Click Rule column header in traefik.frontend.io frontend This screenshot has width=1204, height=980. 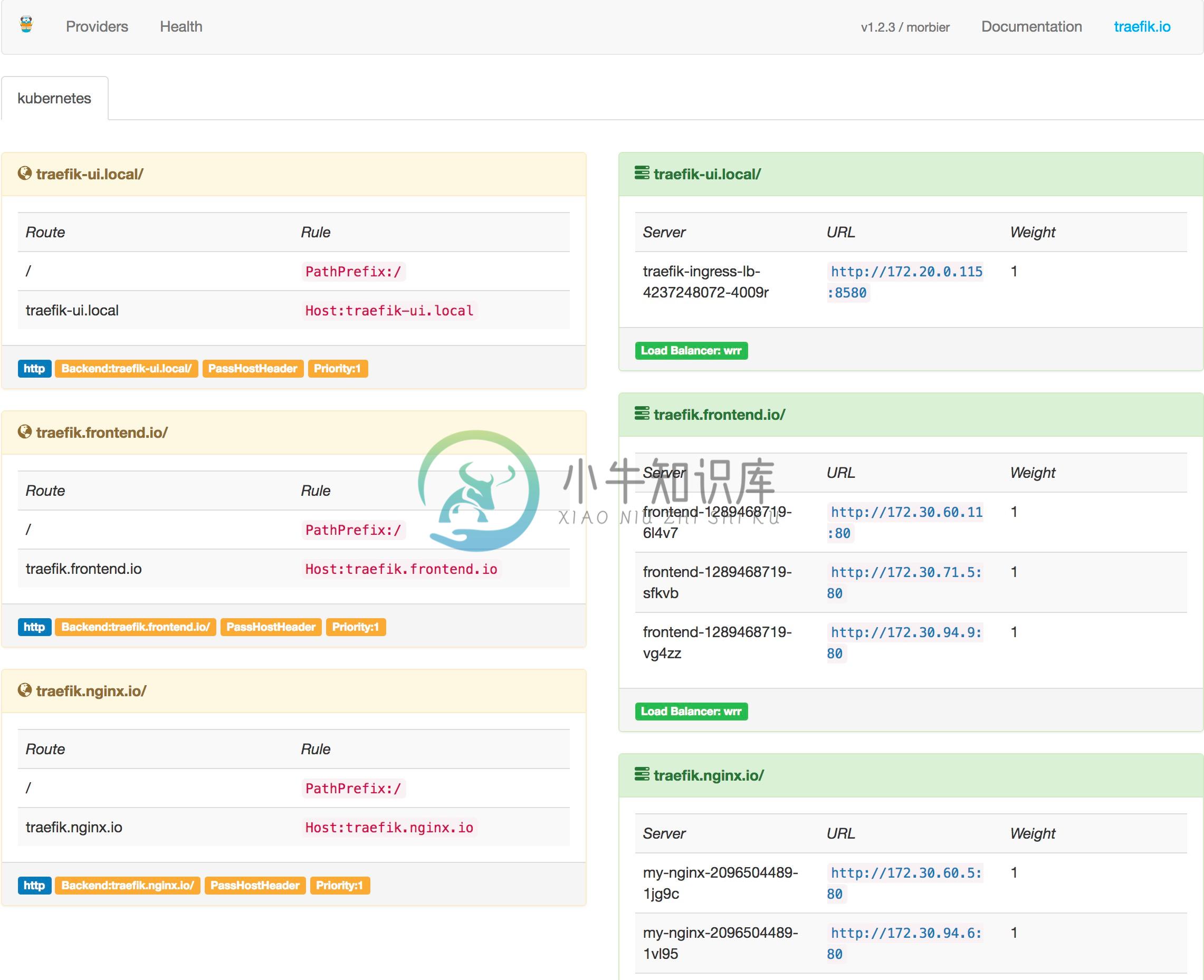pos(316,491)
